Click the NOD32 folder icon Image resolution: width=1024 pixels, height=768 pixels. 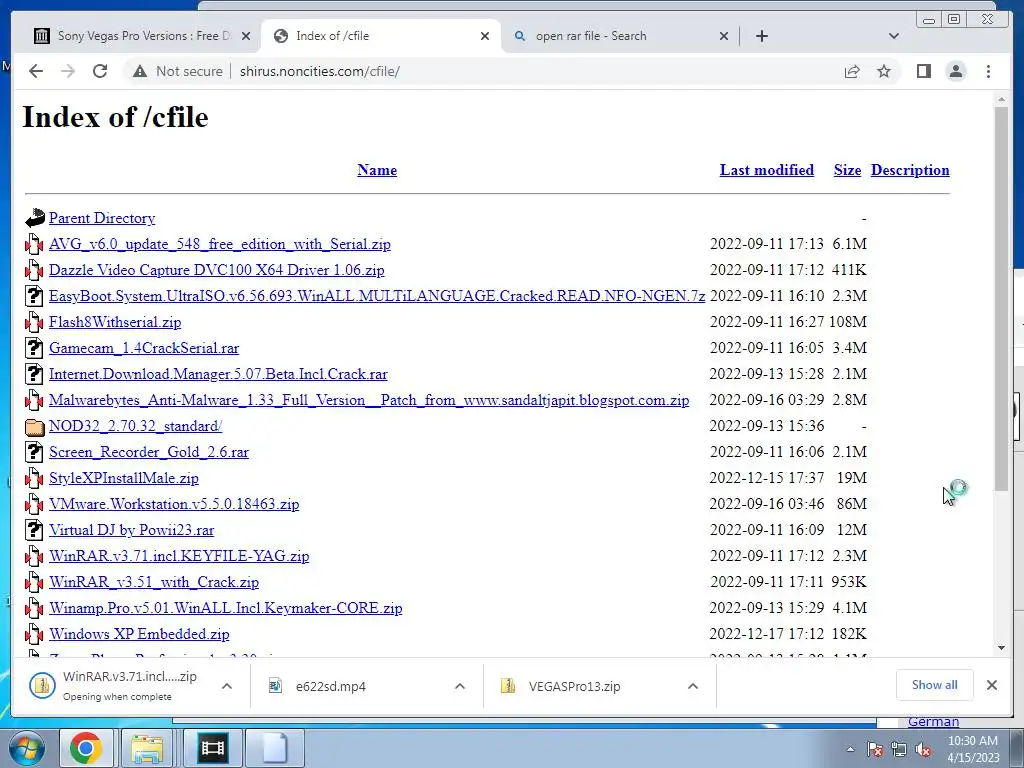[x=35, y=426]
